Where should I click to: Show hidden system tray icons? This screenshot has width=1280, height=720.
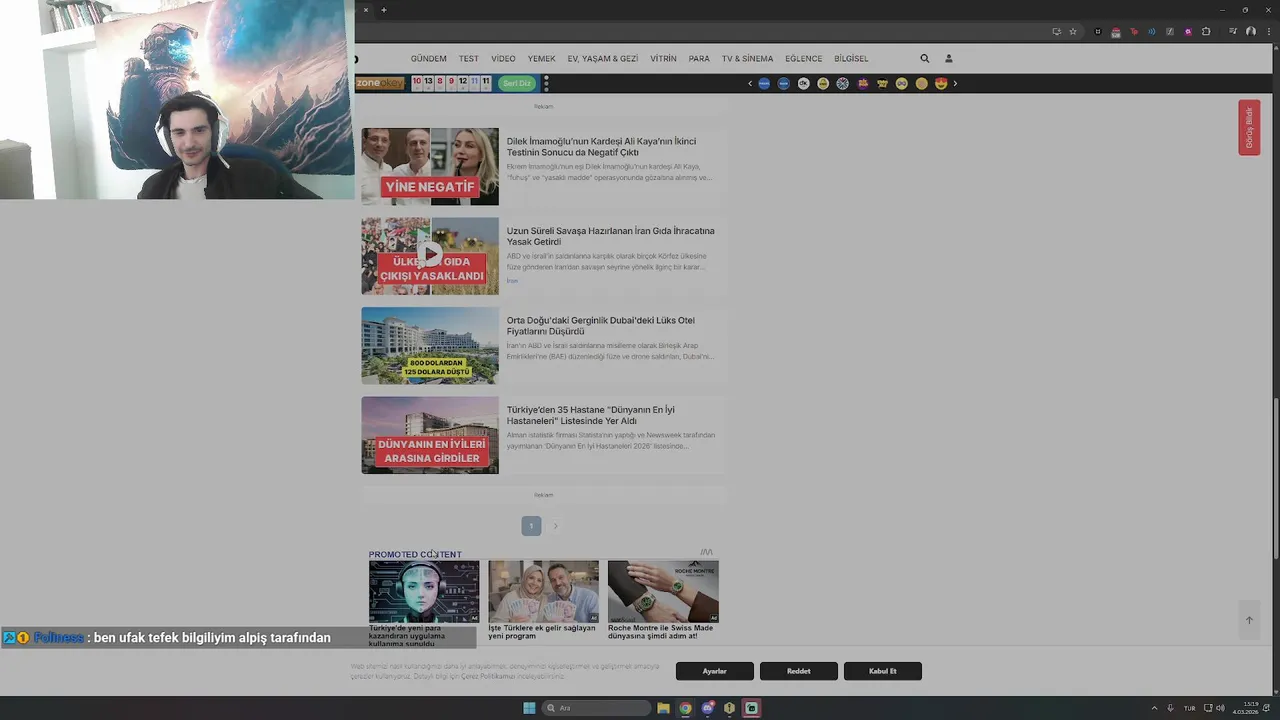click(1154, 708)
